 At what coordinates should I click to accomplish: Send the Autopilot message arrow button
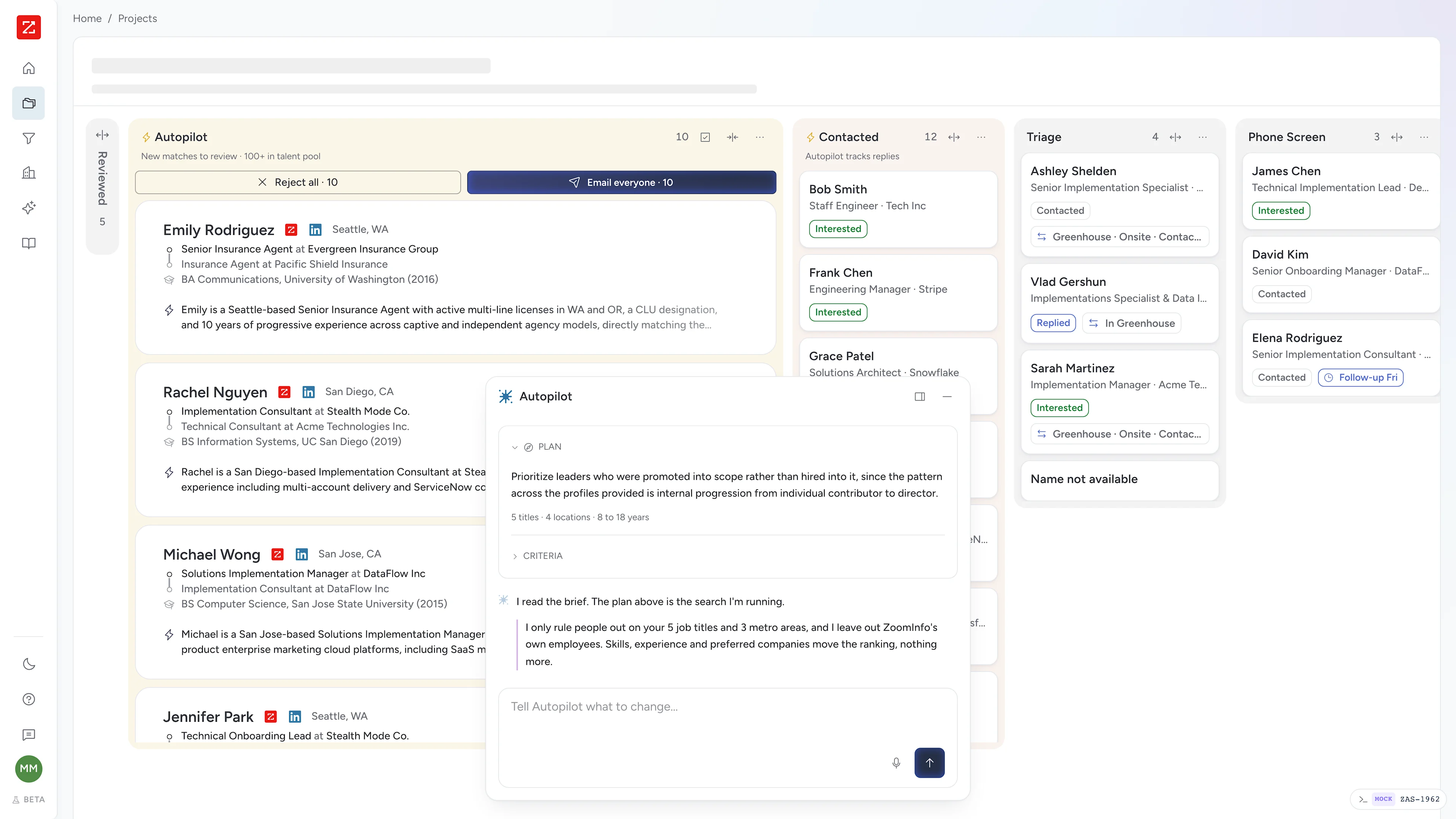click(930, 763)
